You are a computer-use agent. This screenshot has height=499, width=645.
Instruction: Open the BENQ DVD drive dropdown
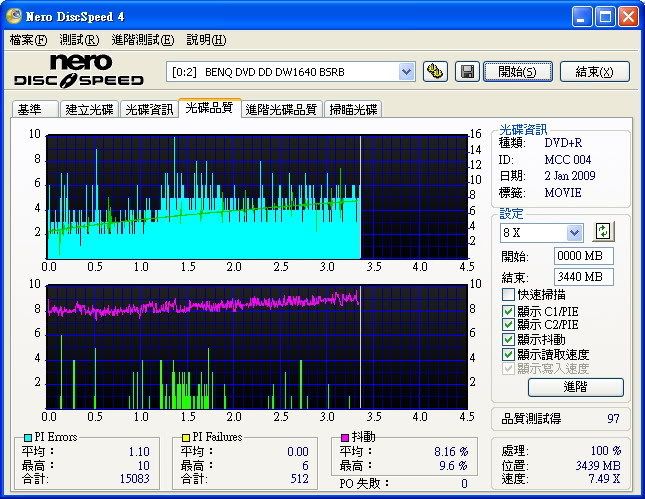pyautogui.click(x=406, y=71)
